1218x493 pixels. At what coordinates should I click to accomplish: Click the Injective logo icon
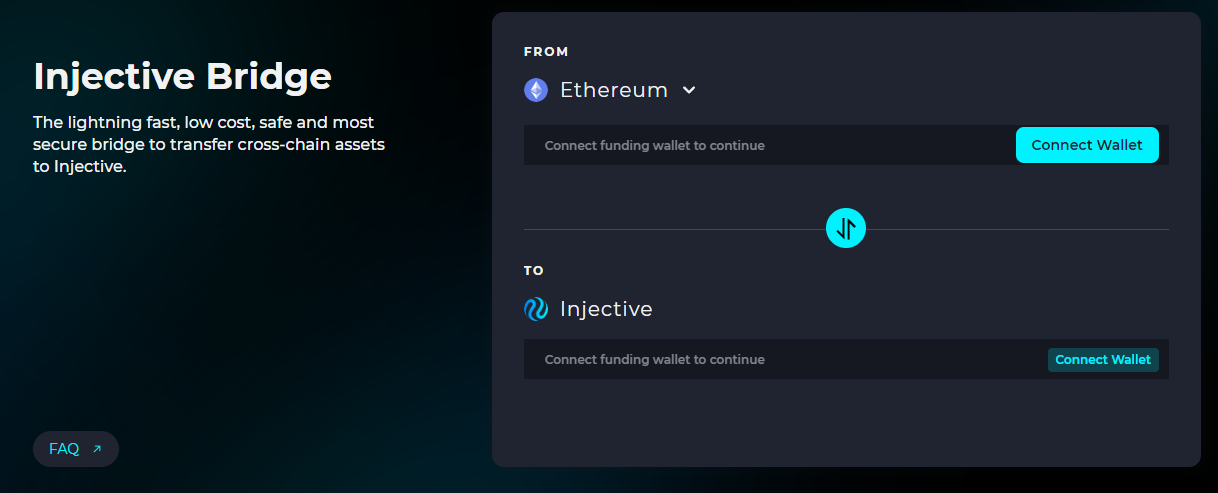pos(536,309)
